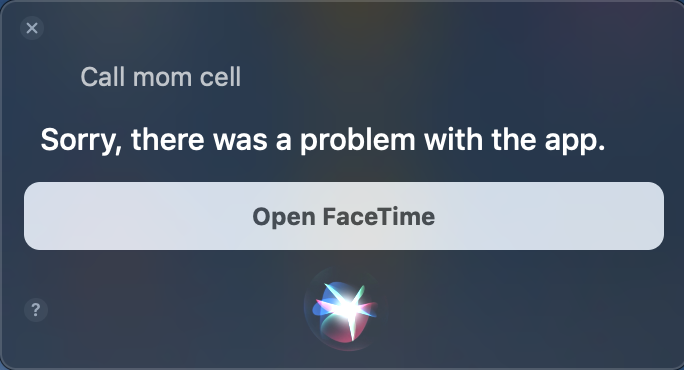Viewport: 684px width, 370px height.
Task: Choose the "Open FaceTime" option
Action: 344,216
